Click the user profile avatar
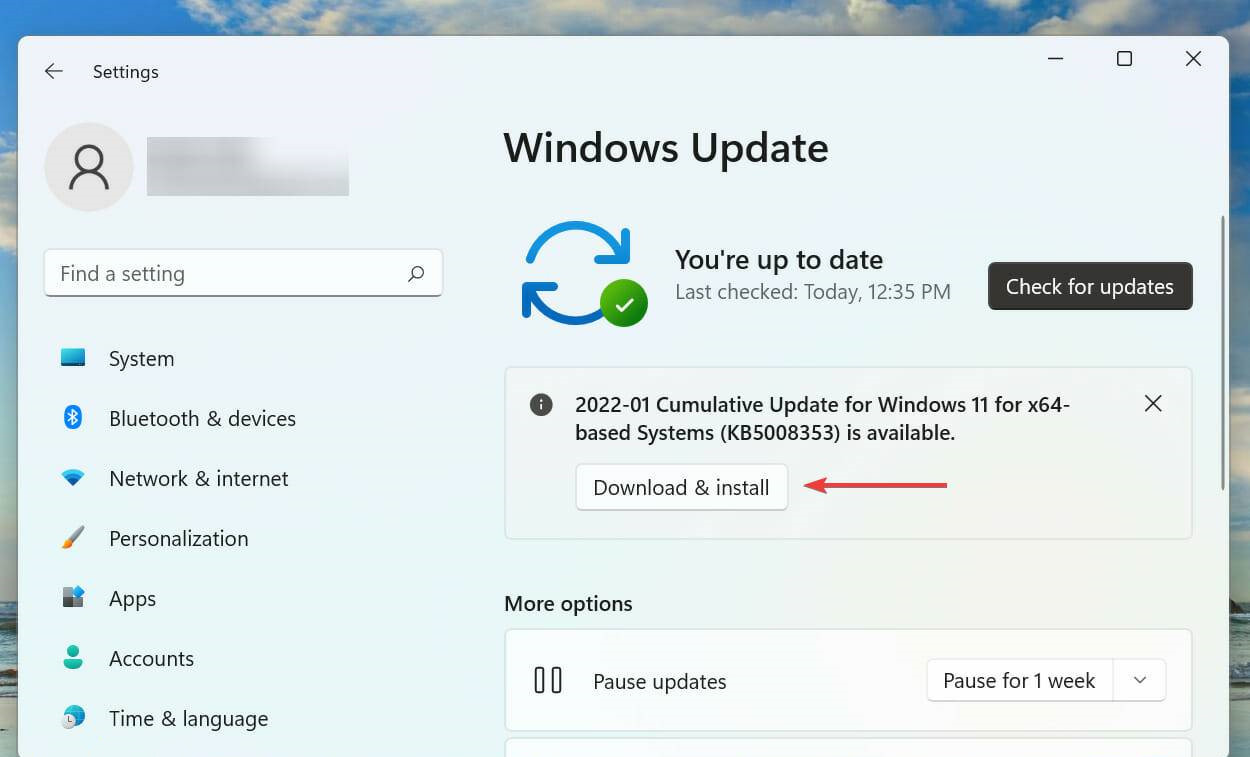Viewport: 1250px width, 757px height. pyautogui.click(x=88, y=167)
